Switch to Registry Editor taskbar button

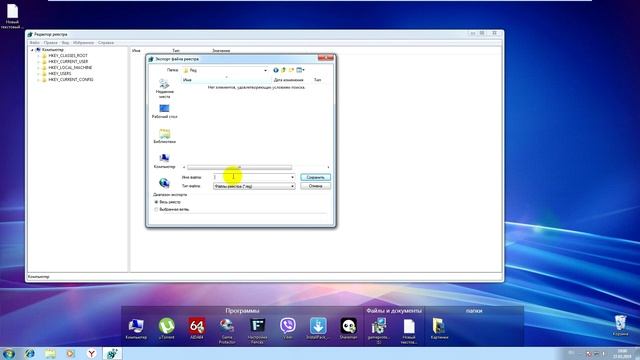(112, 353)
